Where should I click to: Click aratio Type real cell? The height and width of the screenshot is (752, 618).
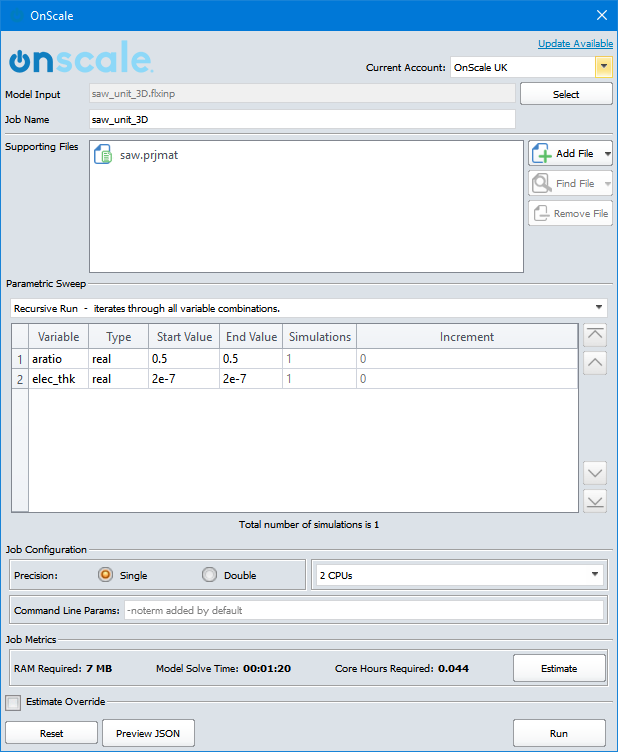118,359
